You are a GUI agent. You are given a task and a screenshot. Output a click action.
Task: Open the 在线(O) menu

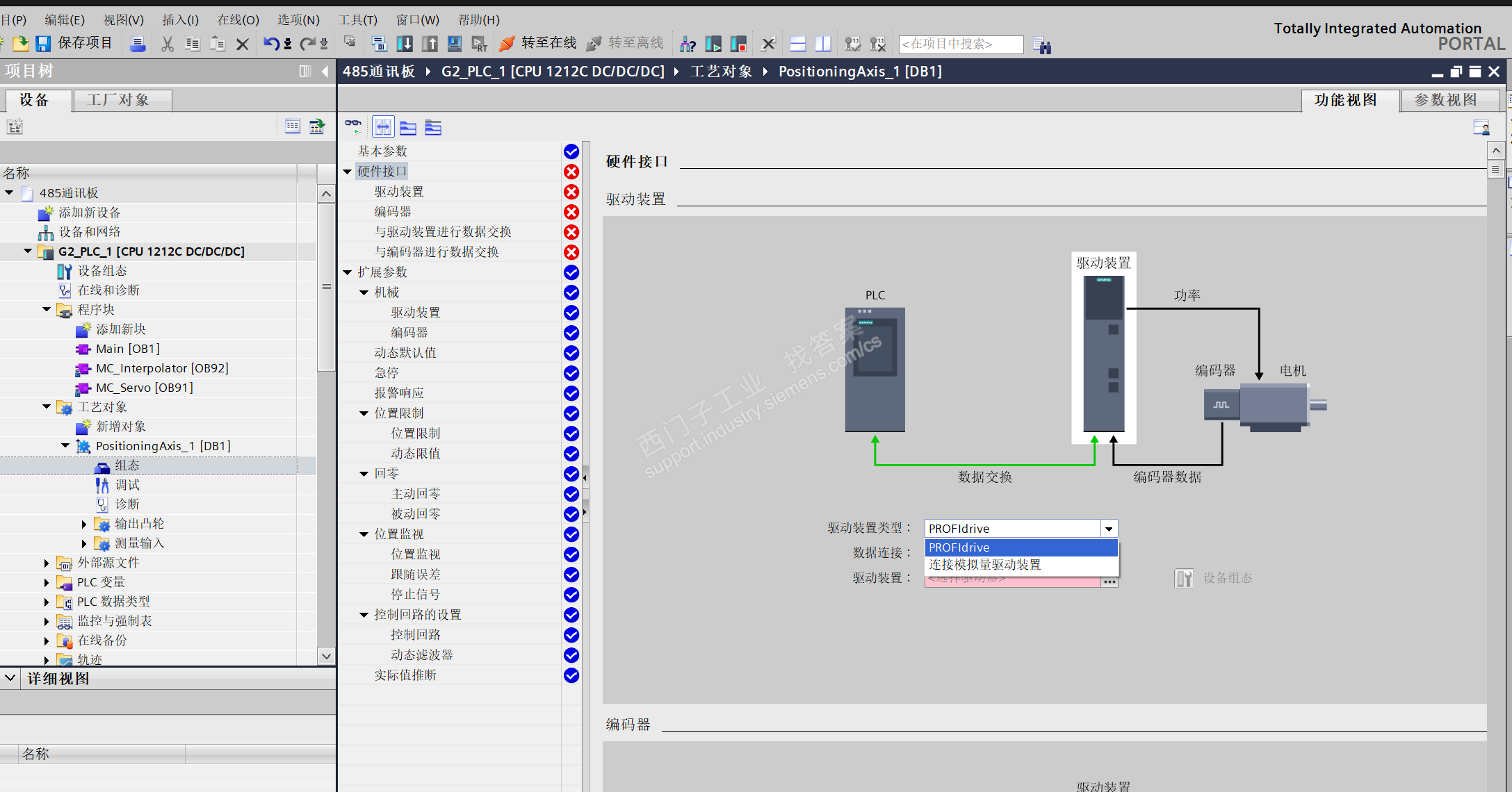click(x=238, y=19)
